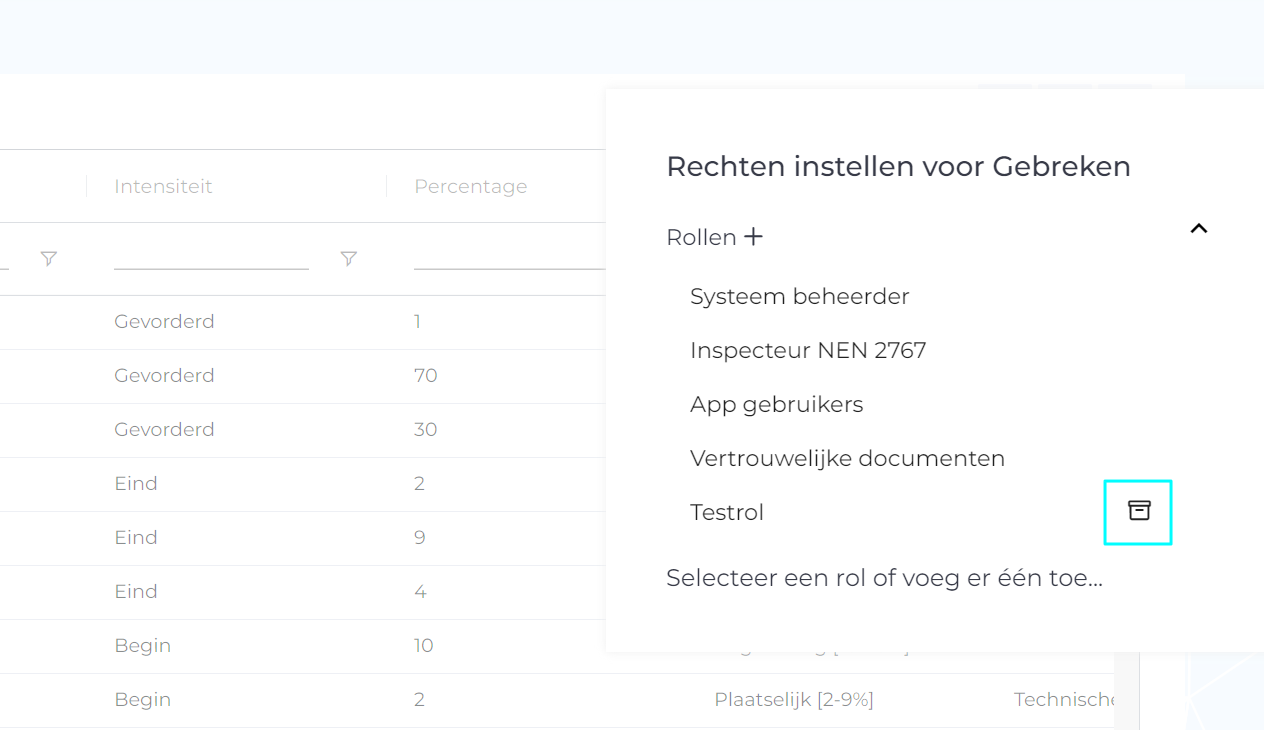Open the percentage value 1 link
This screenshot has width=1264, height=730.
pyautogui.click(x=417, y=321)
